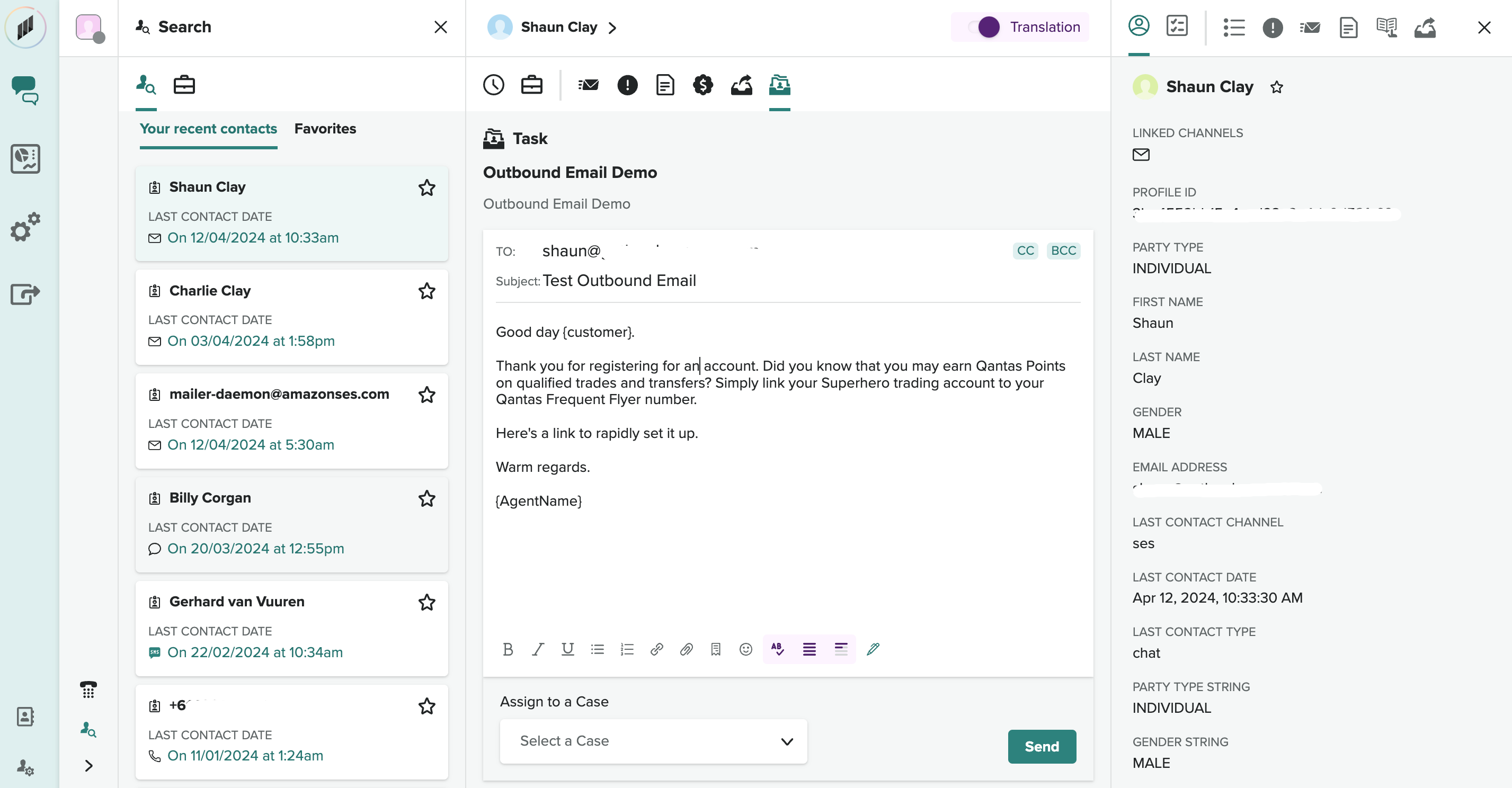Open chat conversations in left sidebar
1512x788 pixels.
tap(25, 91)
